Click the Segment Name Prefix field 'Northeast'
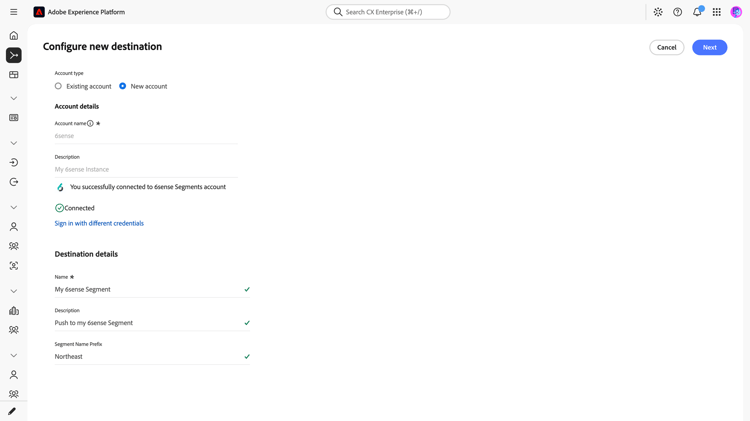Viewport: 750px width, 421px height. tap(152, 356)
